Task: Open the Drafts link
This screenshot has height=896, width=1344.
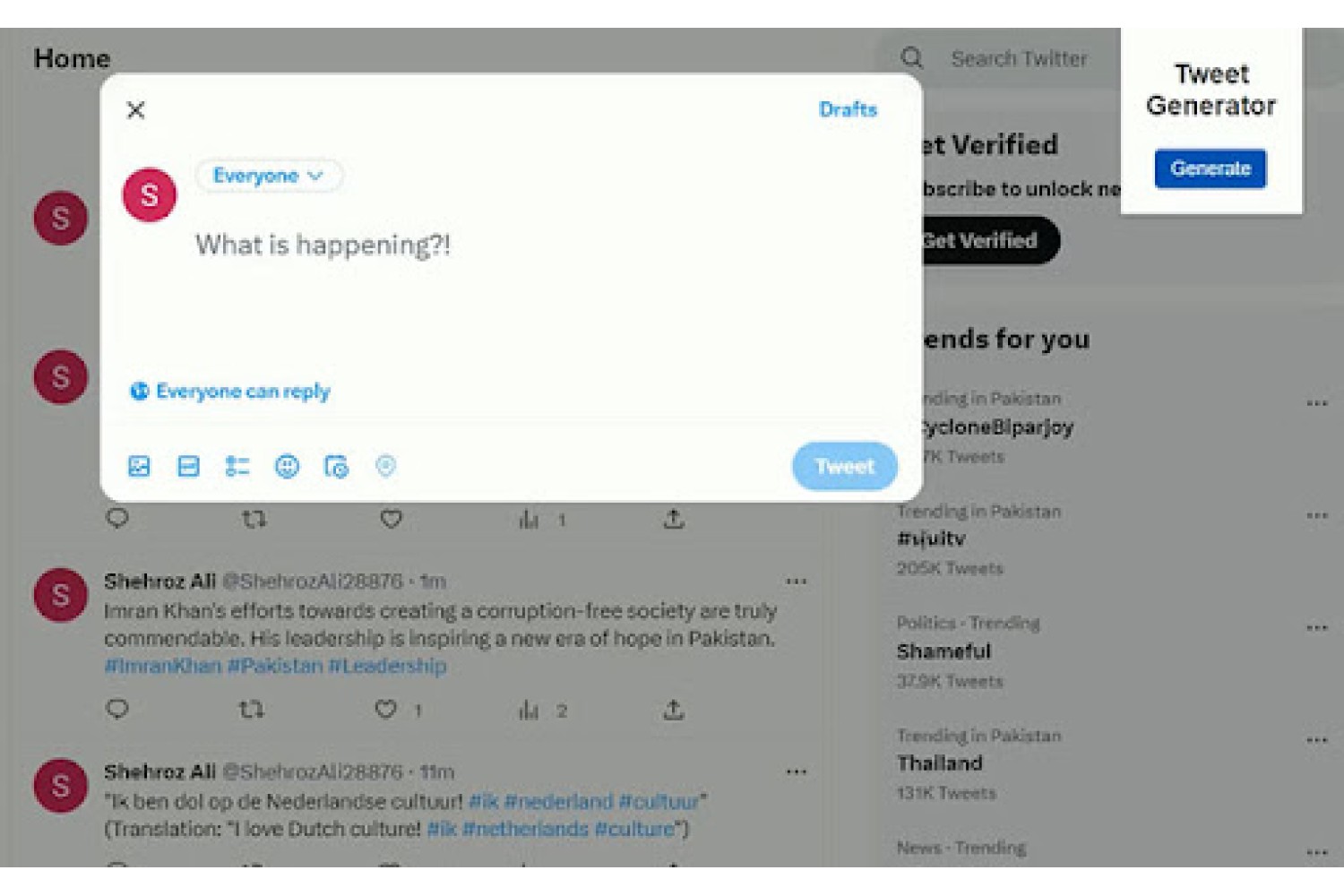Action: coord(848,109)
